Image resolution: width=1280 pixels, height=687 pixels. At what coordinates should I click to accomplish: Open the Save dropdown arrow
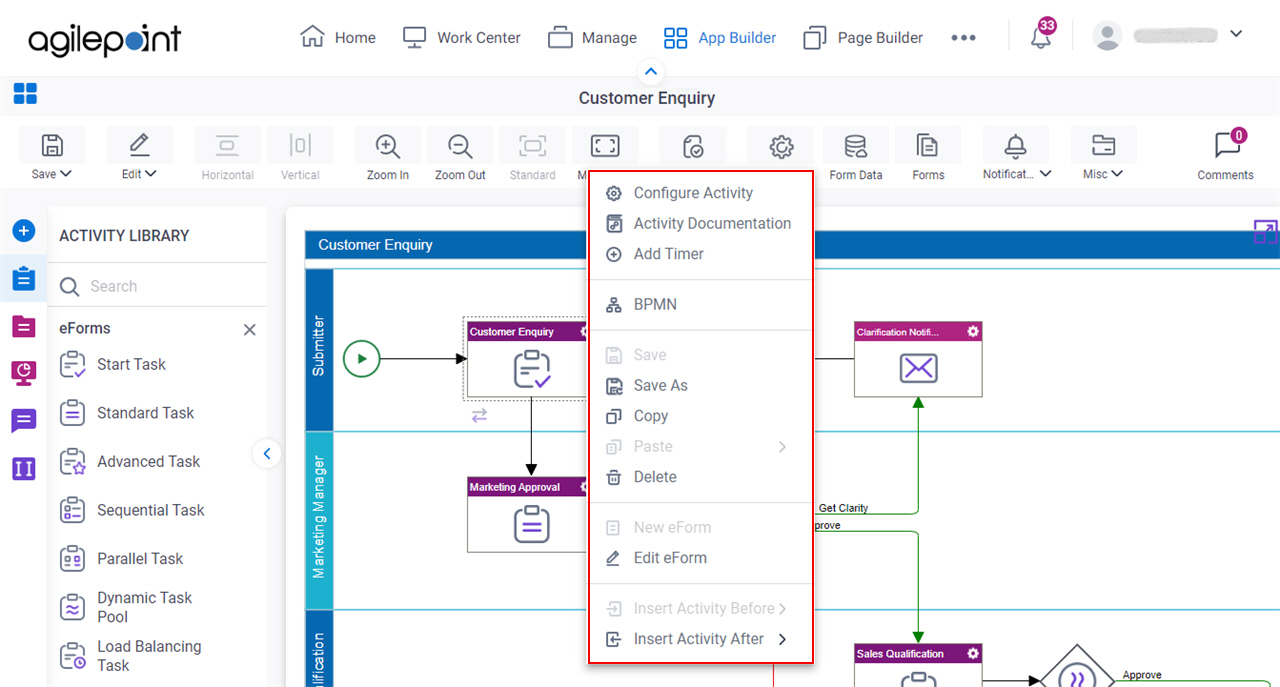(x=66, y=174)
